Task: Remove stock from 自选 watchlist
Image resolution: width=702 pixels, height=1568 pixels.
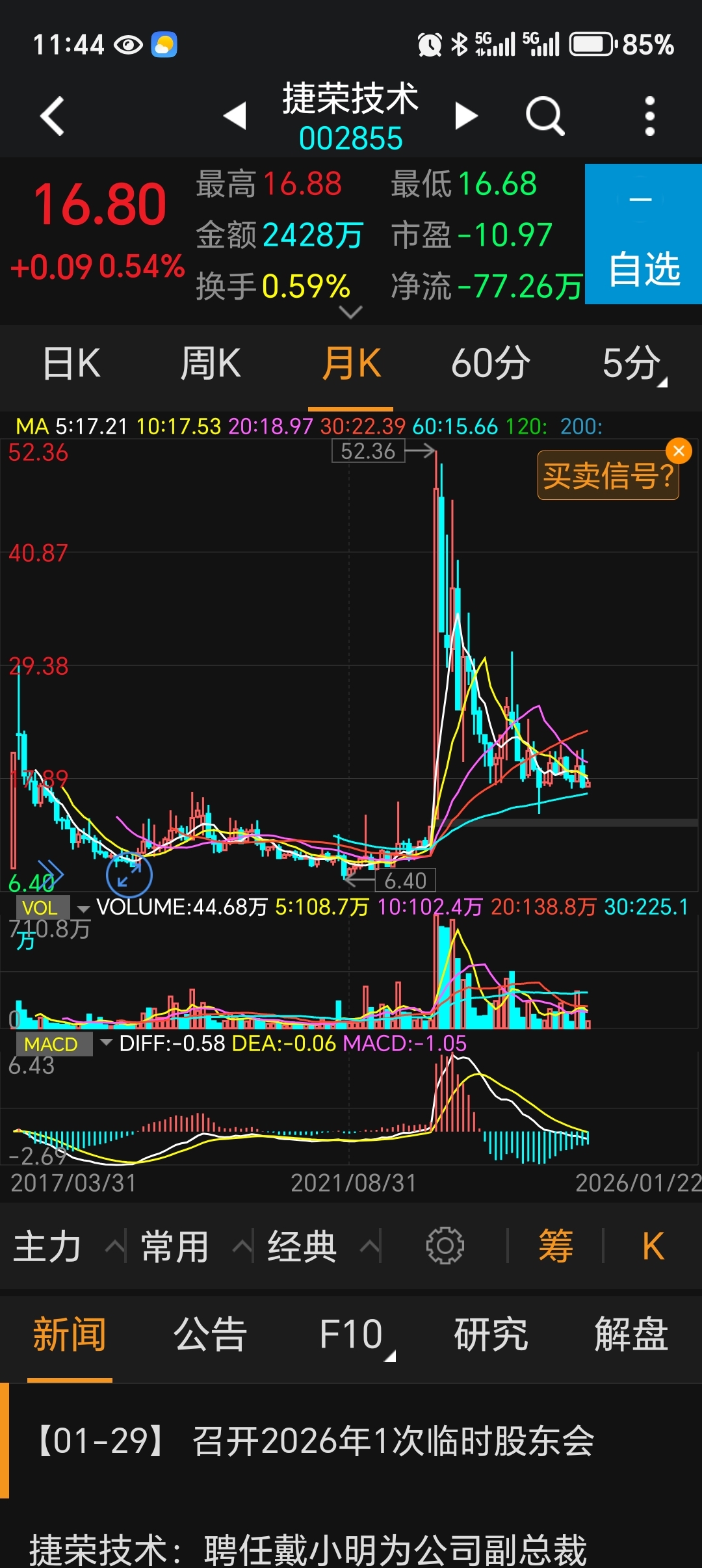Action: pyautogui.click(x=643, y=234)
